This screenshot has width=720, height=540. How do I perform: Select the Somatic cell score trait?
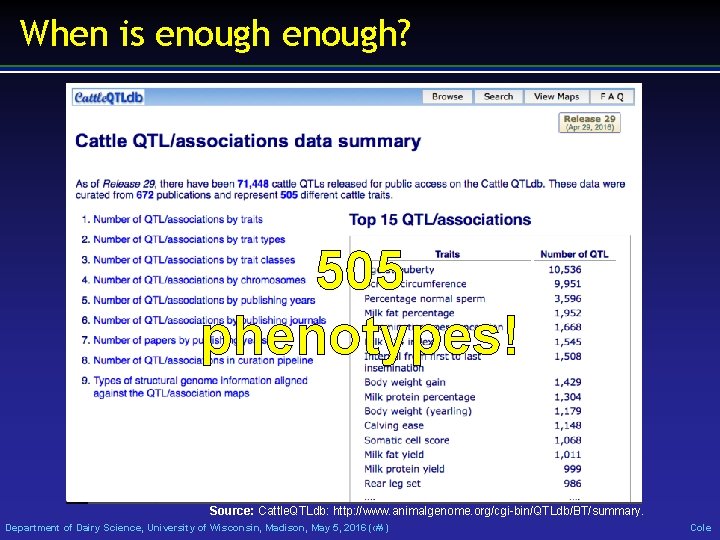point(406,440)
